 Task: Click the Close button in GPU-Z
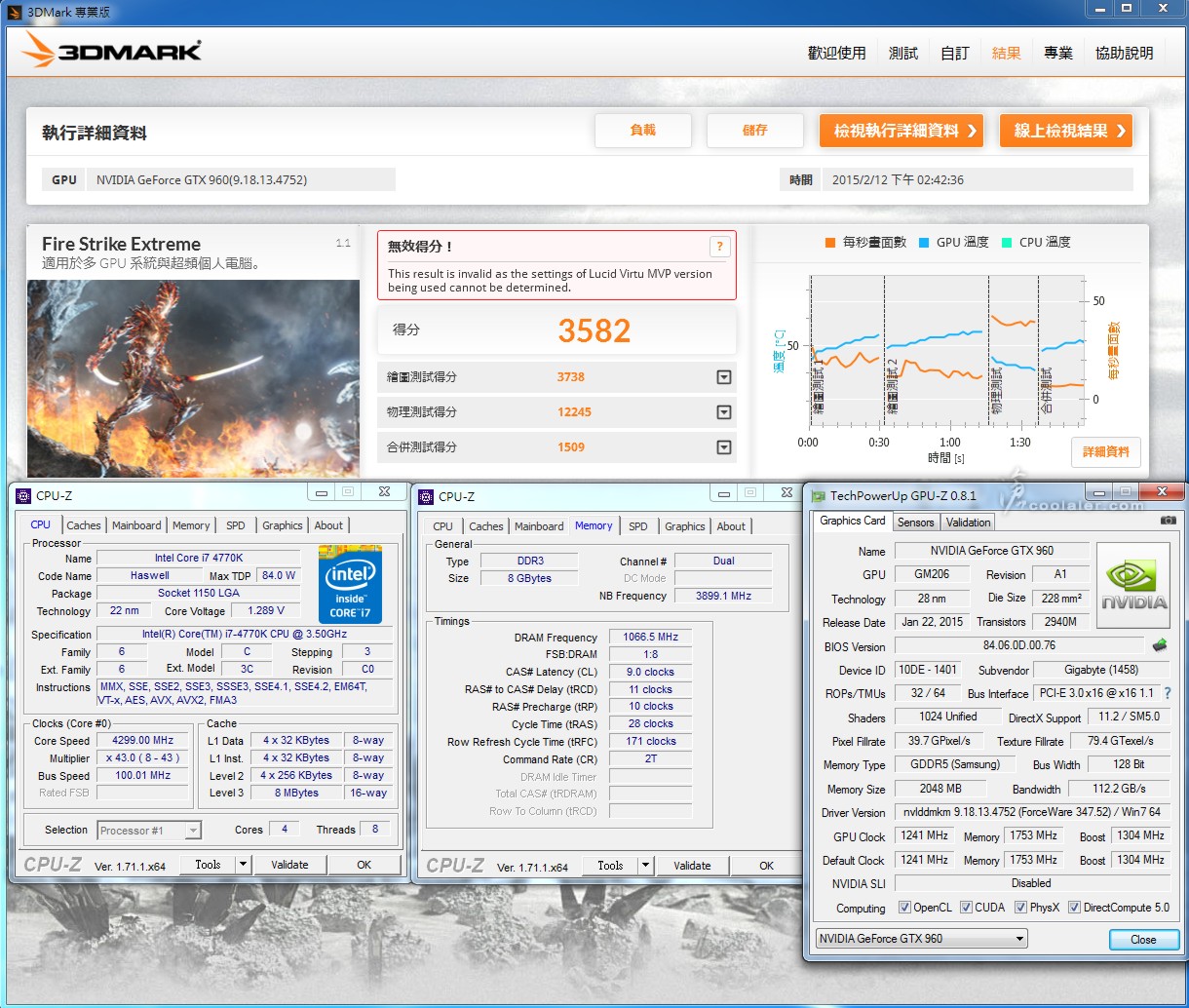click(1144, 940)
